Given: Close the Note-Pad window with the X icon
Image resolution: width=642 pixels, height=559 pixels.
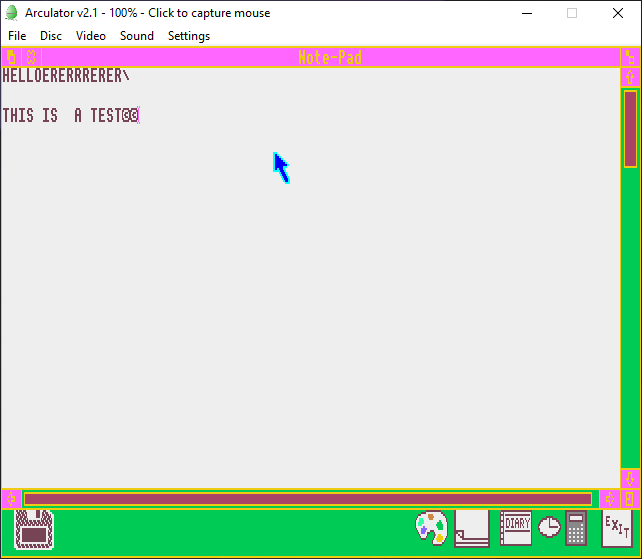Looking at the screenshot, I should [30, 58].
